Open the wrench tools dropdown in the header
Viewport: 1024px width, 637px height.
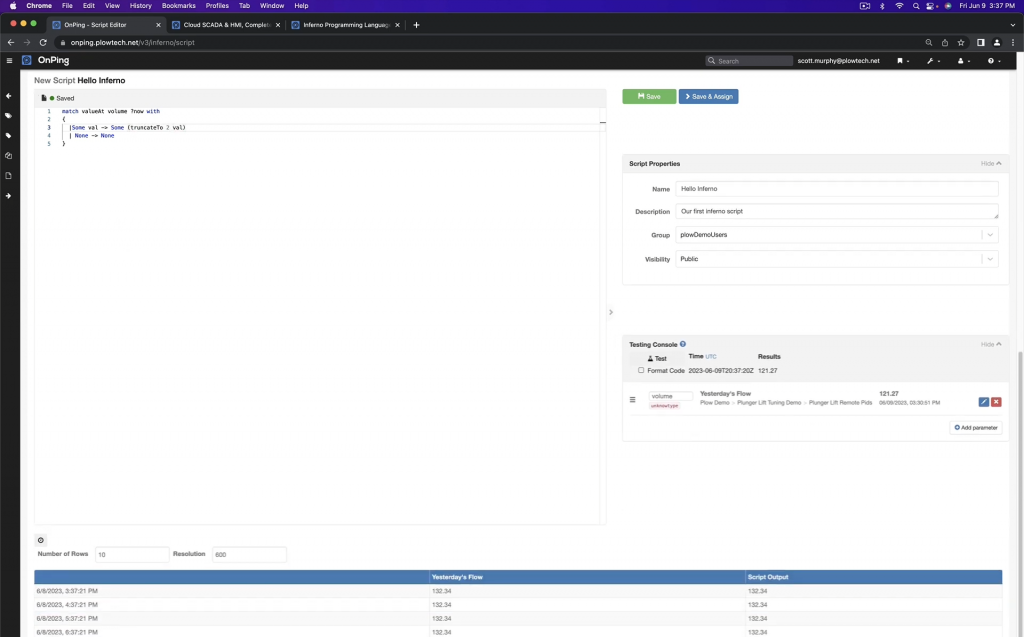pos(933,61)
